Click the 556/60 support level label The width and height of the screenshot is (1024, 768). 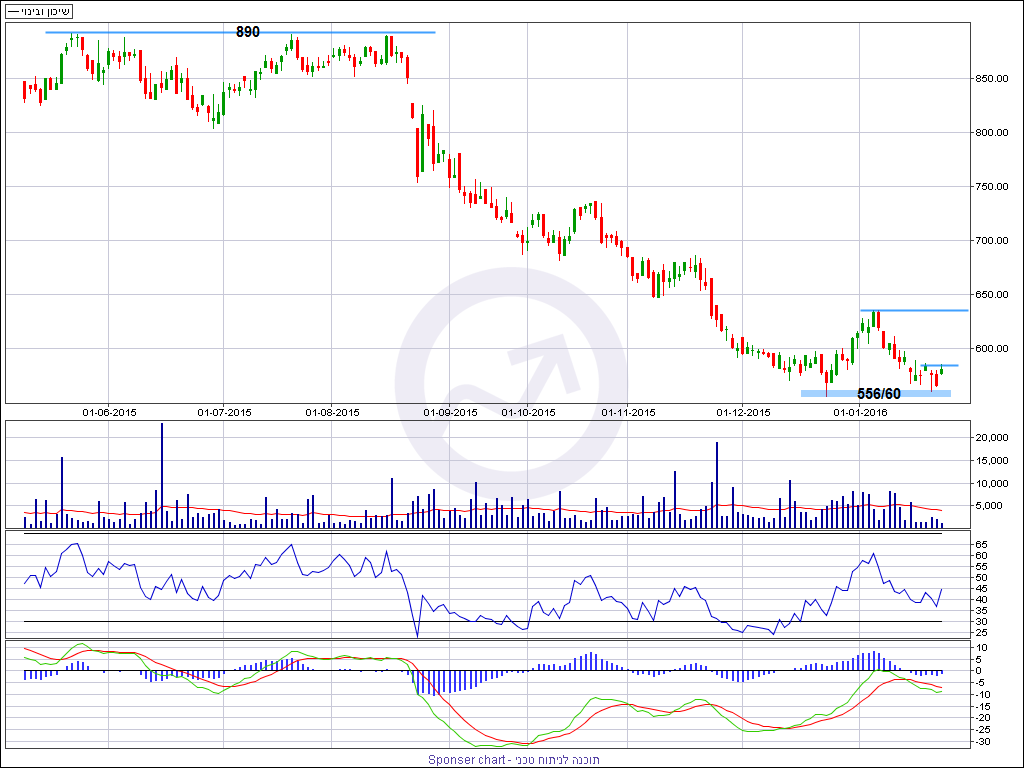click(x=879, y=394)
